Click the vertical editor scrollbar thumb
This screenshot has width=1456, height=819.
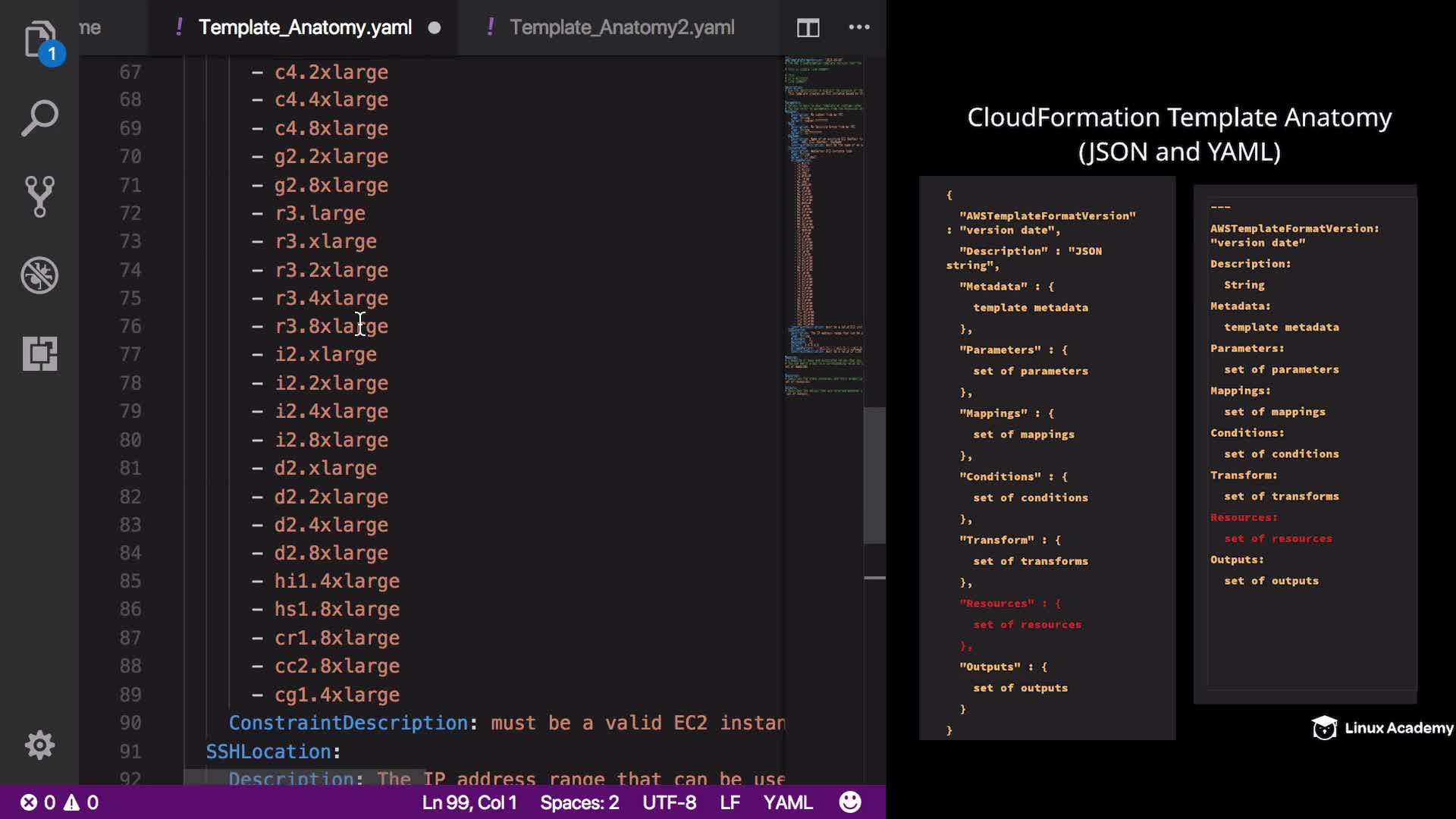pos(874,475)
